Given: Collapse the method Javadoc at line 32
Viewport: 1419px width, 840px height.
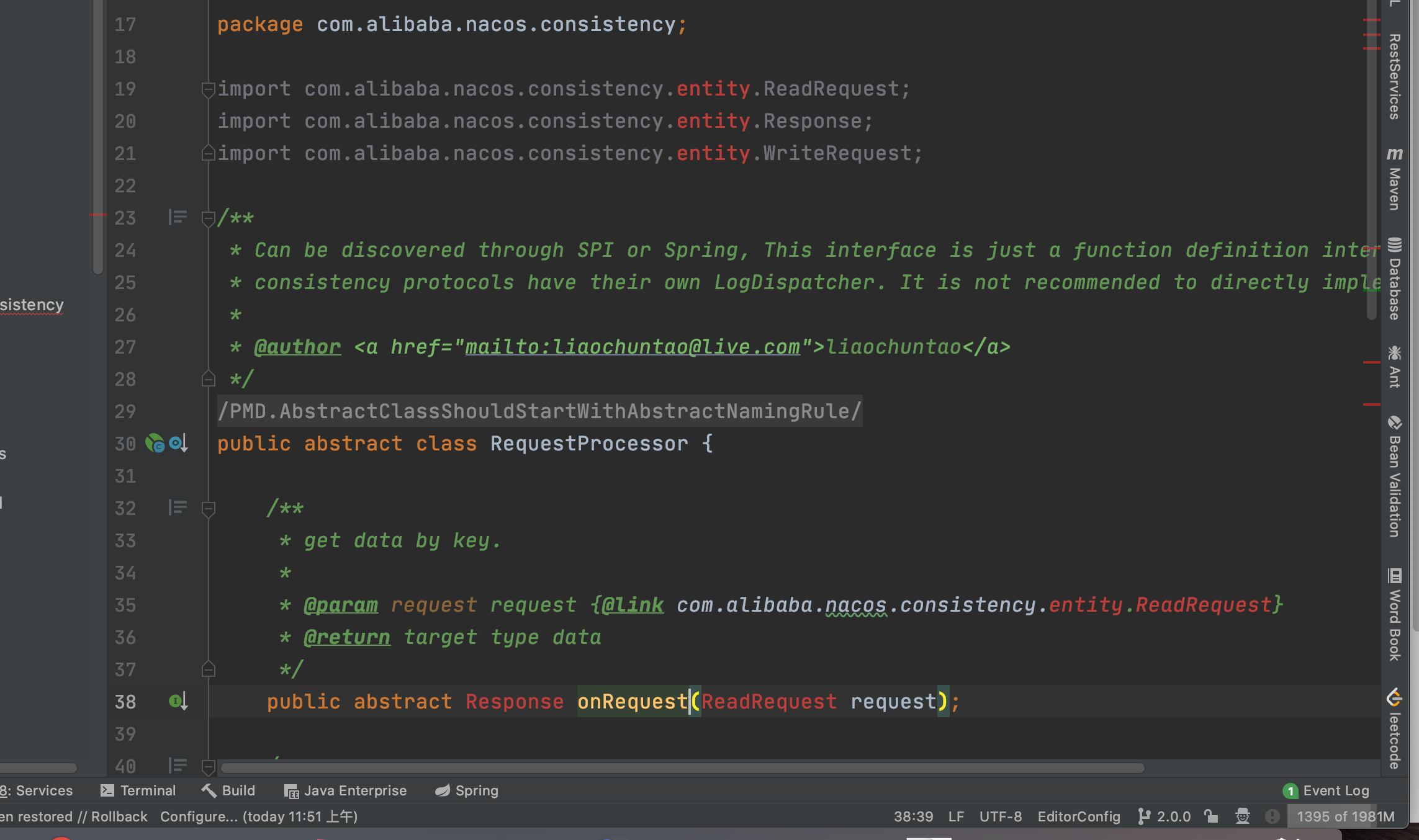Looking at the screenshot, I should pyautogui.click(x=209, y=509).
